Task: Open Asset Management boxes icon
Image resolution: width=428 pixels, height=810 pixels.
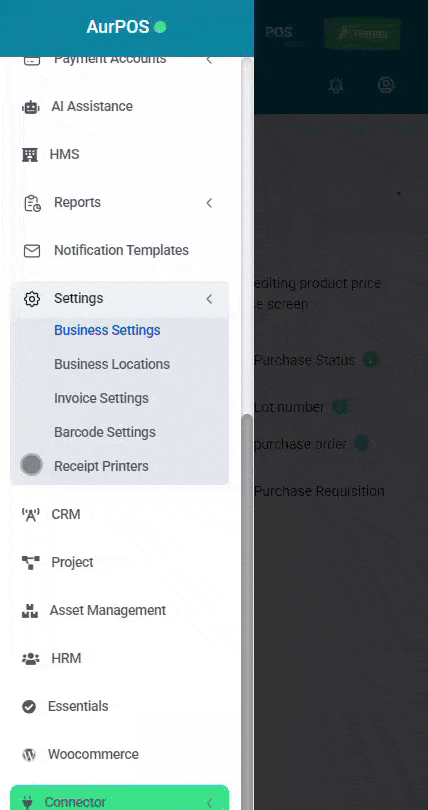Action: [30, 611]
